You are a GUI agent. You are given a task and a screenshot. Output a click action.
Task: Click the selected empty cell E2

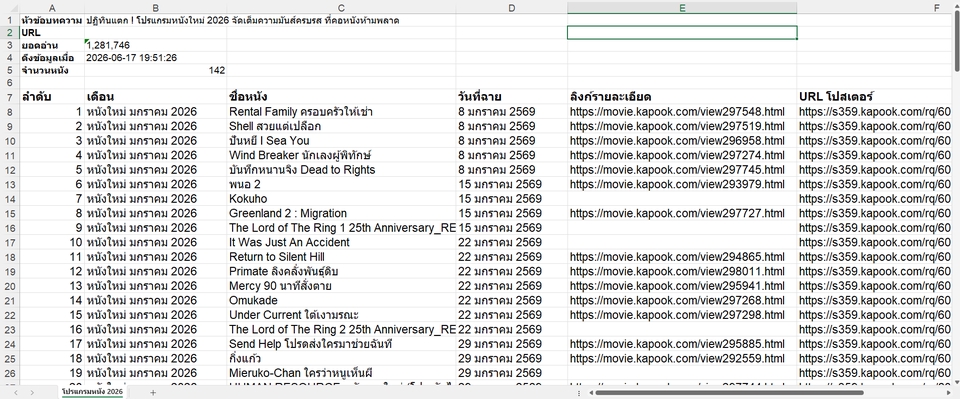coord(682,32)
